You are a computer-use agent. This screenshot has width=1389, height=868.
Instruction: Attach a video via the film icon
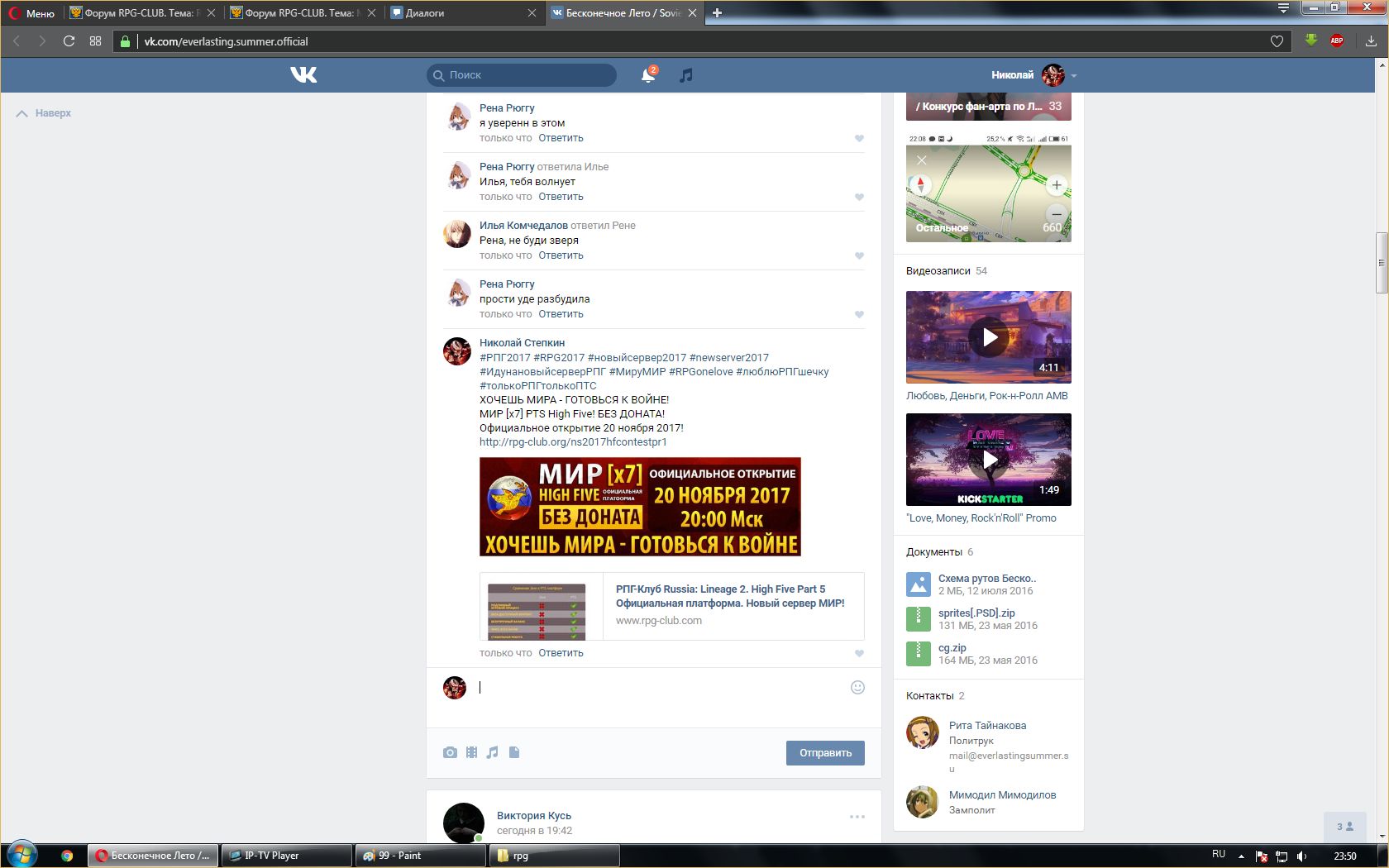[x=471, y=752]
